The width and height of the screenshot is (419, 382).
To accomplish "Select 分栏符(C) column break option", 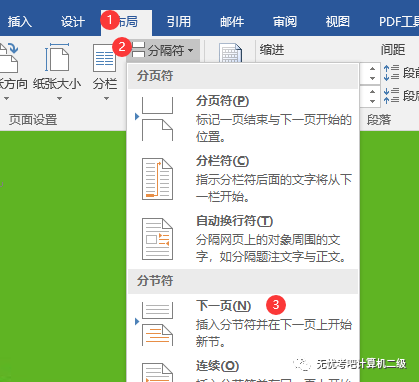I will [x=243, y=179].
